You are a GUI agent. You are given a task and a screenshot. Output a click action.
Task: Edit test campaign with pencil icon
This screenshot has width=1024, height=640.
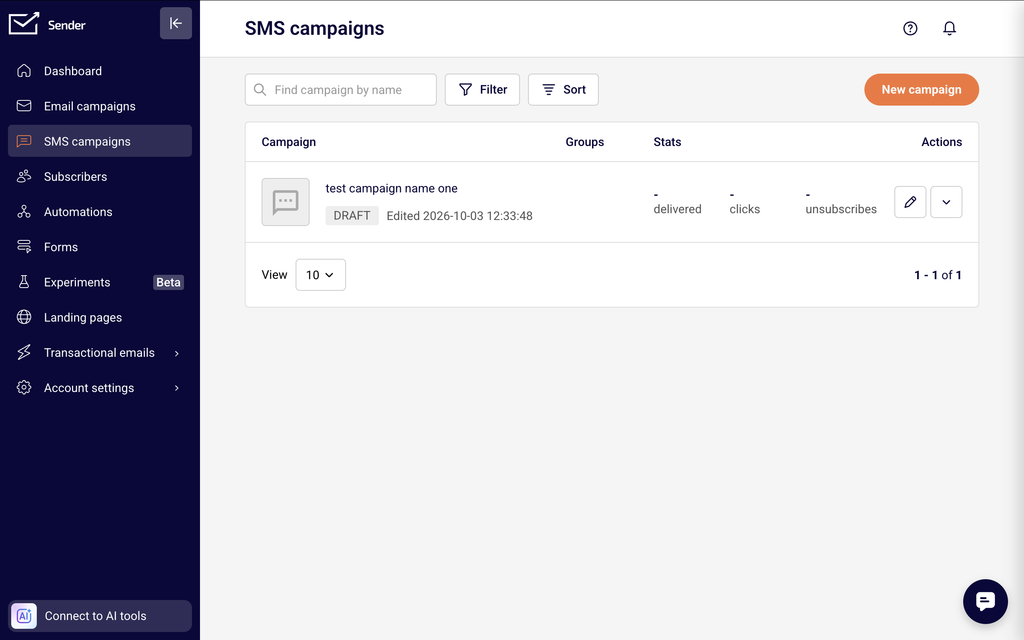[x=910, y=202]
